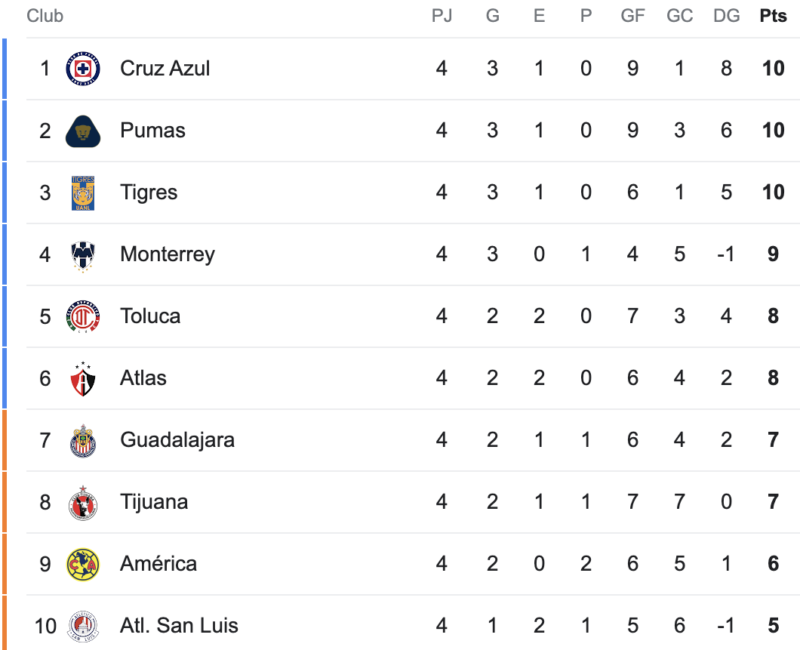Select the Guadalajara Chivas crest

click(x=82, y=441)
